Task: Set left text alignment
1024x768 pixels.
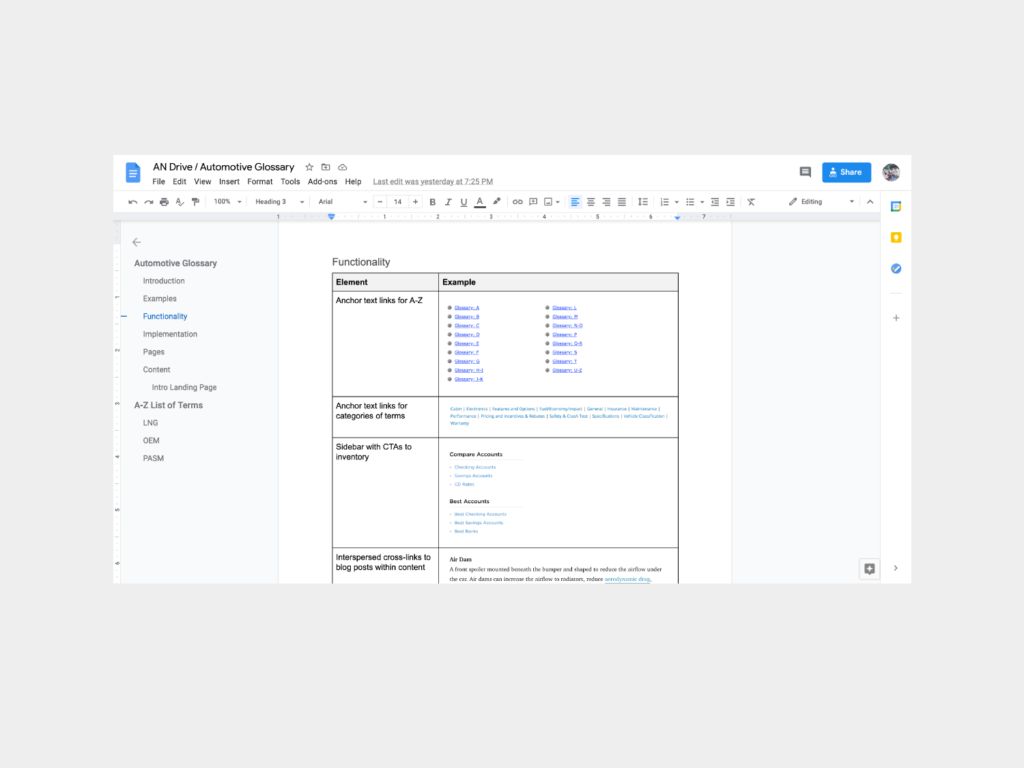Action: pos(575,202)
